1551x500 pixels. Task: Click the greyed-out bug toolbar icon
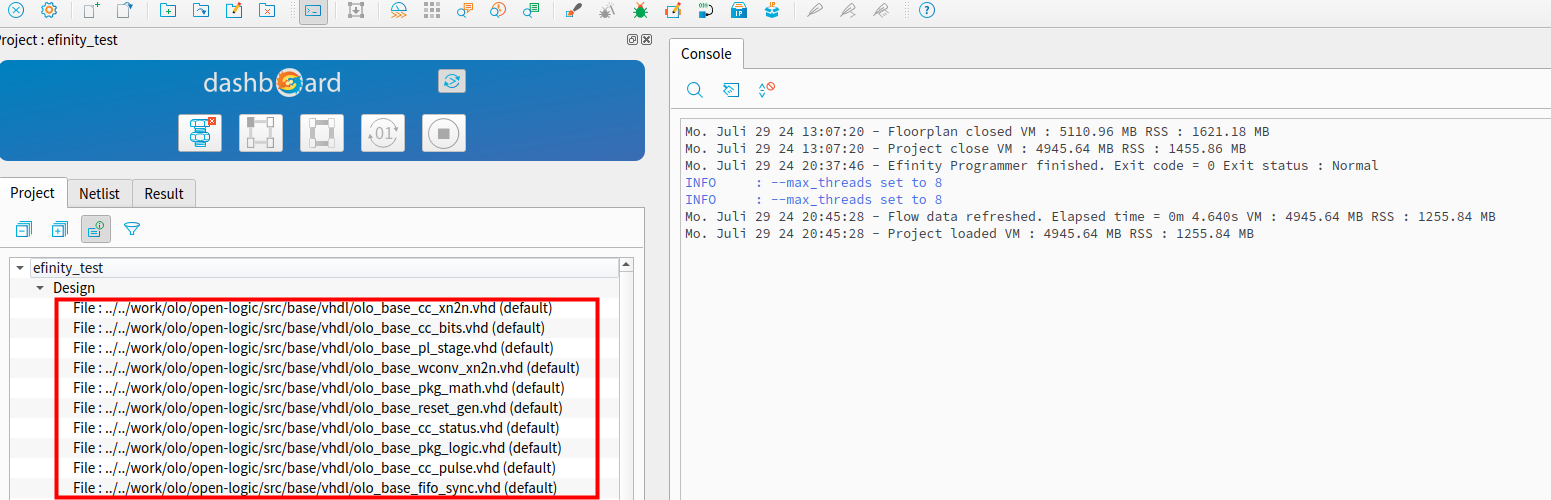pyautogui.click(x=607, y=11)
